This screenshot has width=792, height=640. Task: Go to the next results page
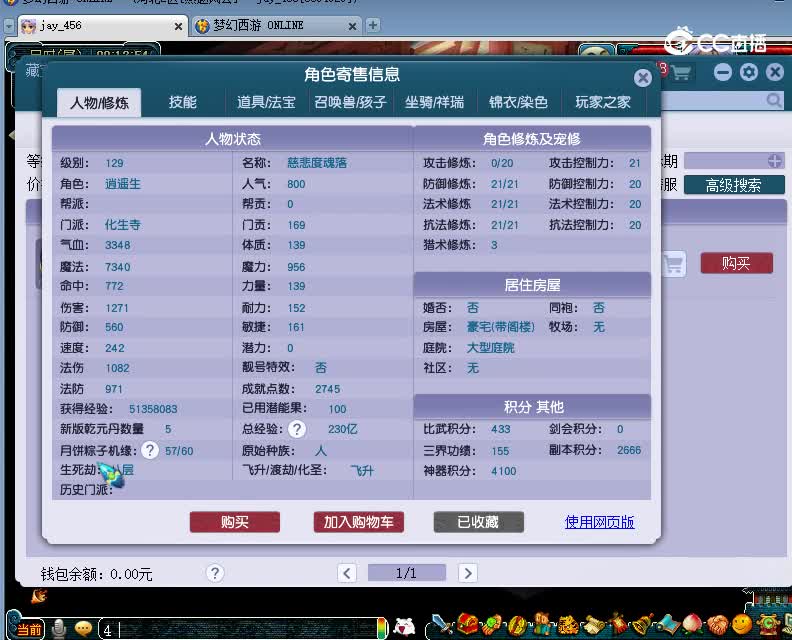pyautogui.click(x=468, y=573)
